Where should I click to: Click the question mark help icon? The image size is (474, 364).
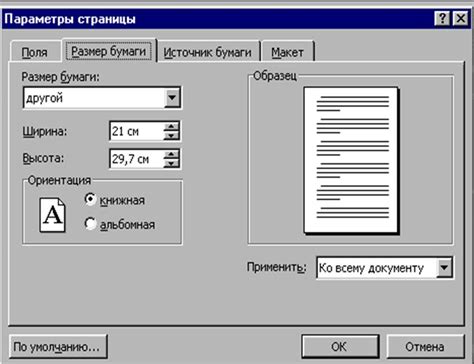(442, 18)
